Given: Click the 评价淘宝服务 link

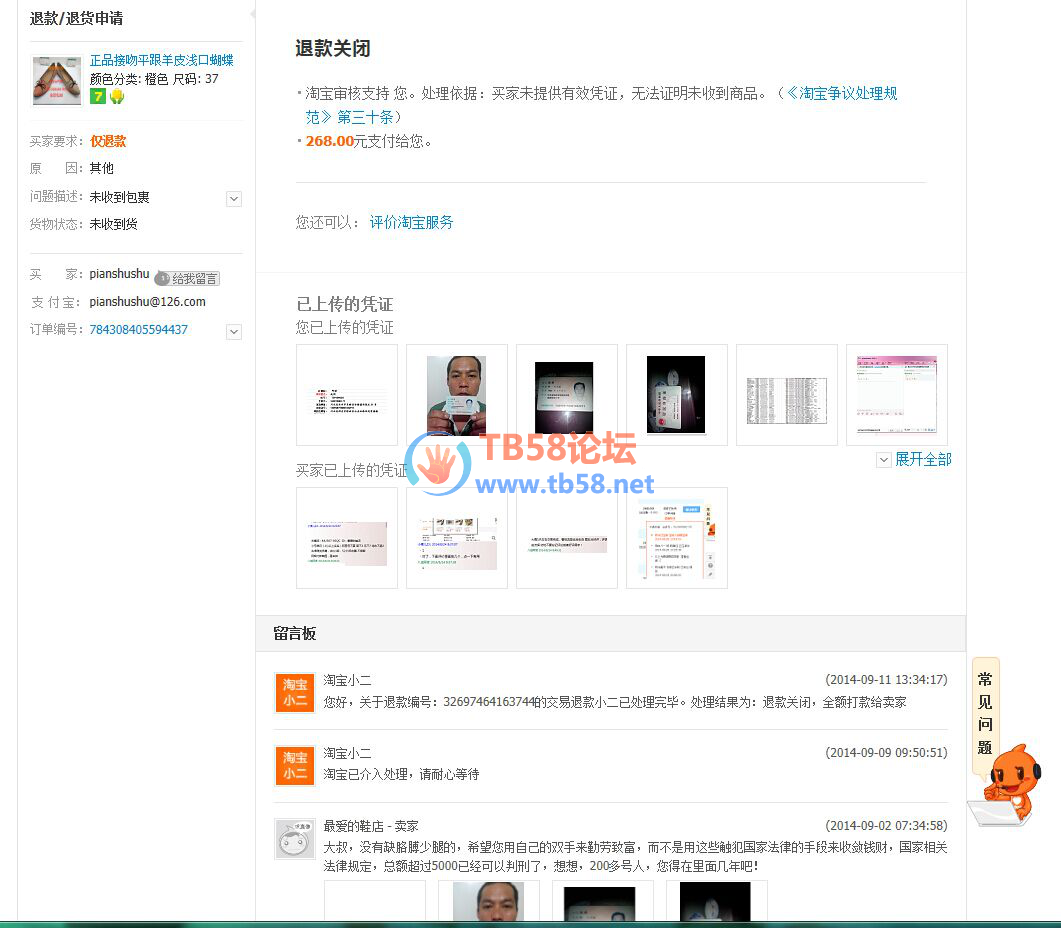Looking at the screenshot, I should point(411,222).
